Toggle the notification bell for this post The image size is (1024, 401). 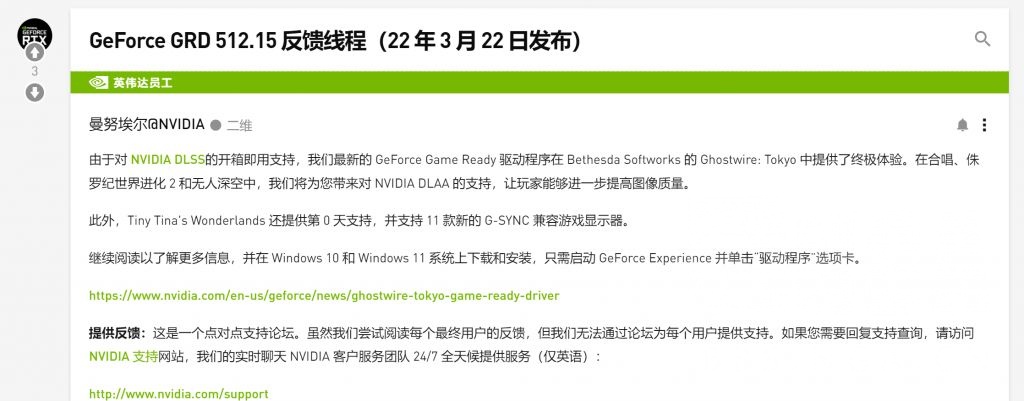[962, 125]
